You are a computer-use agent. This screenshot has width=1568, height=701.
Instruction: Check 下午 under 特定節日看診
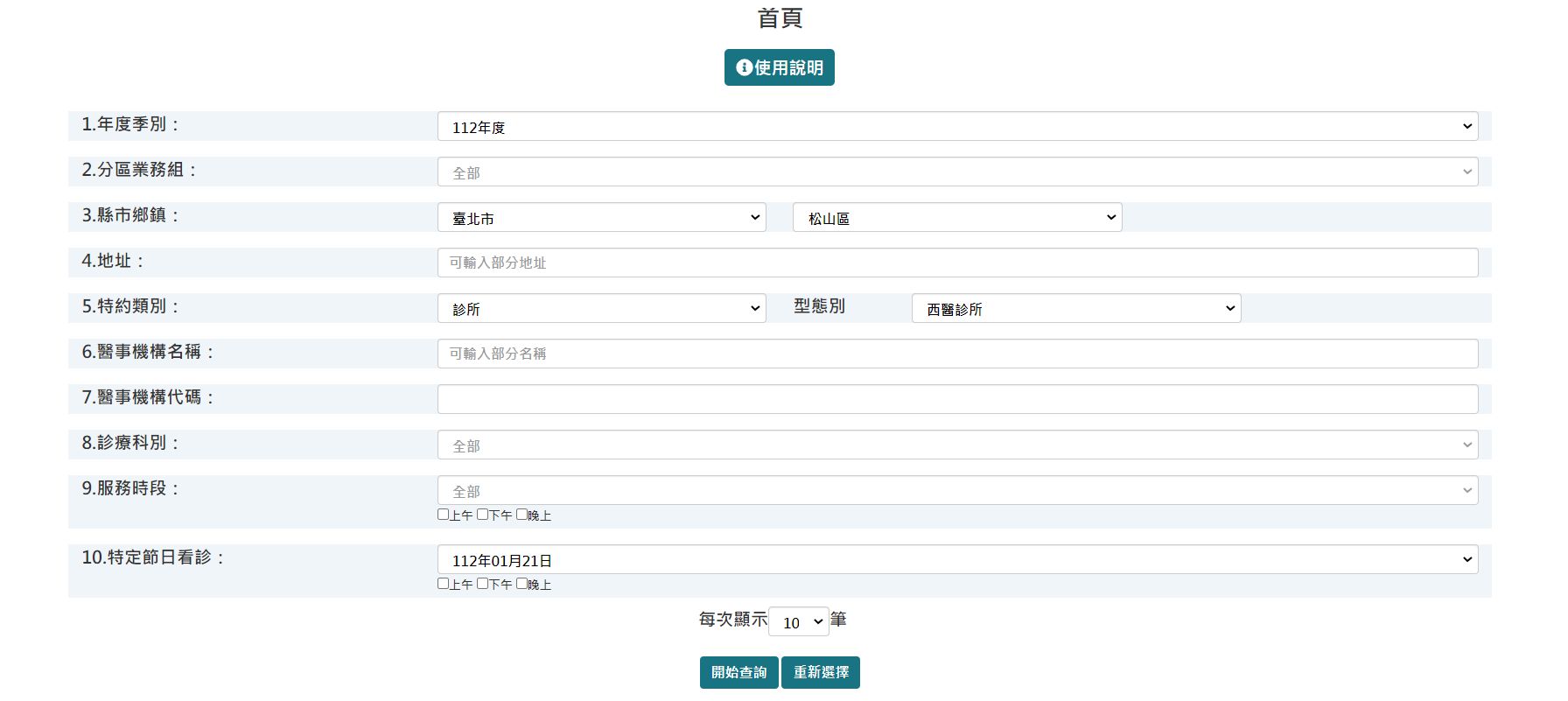[x=482, y=584]
